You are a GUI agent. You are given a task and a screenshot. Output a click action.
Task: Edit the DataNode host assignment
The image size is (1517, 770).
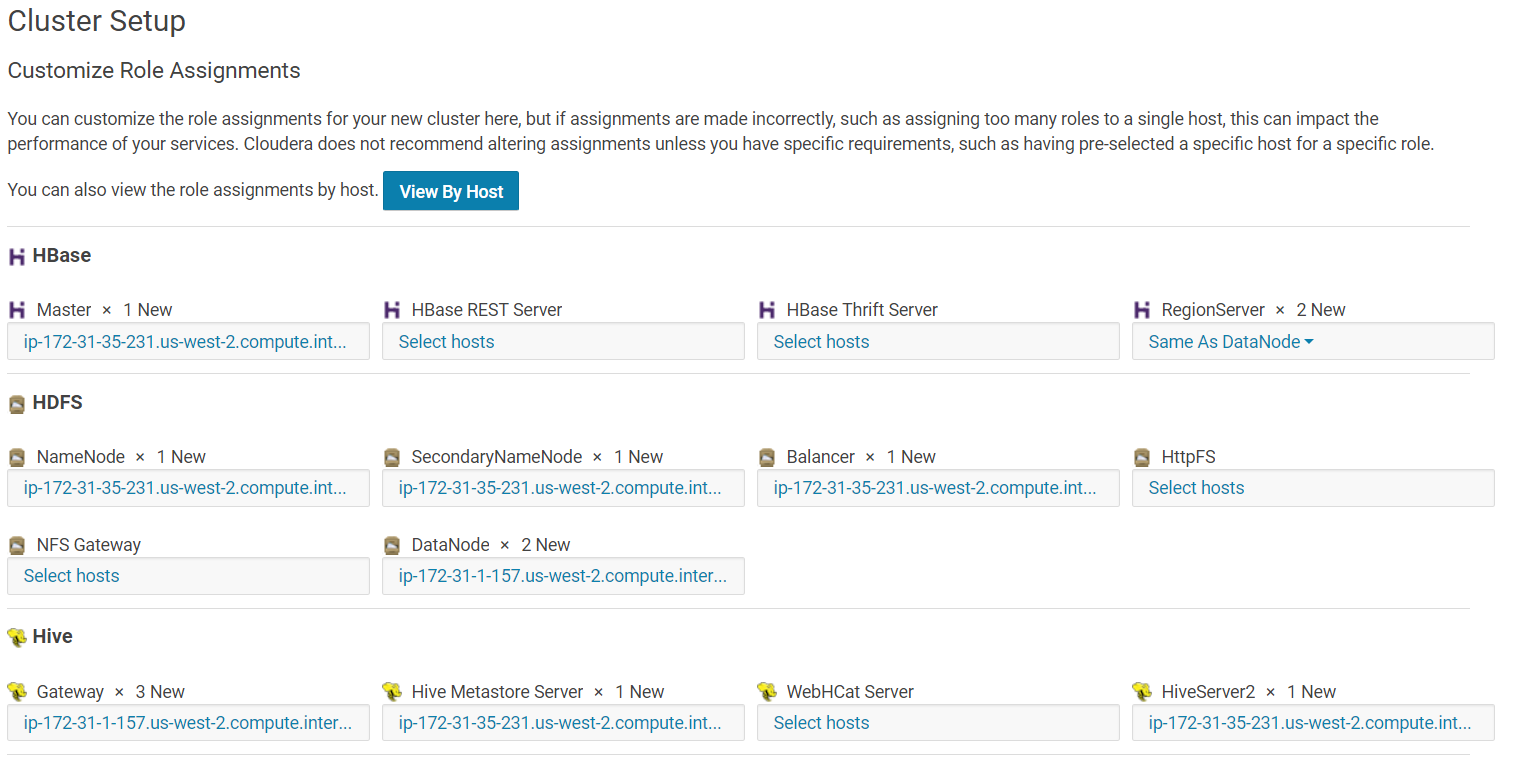pos(563,576)
